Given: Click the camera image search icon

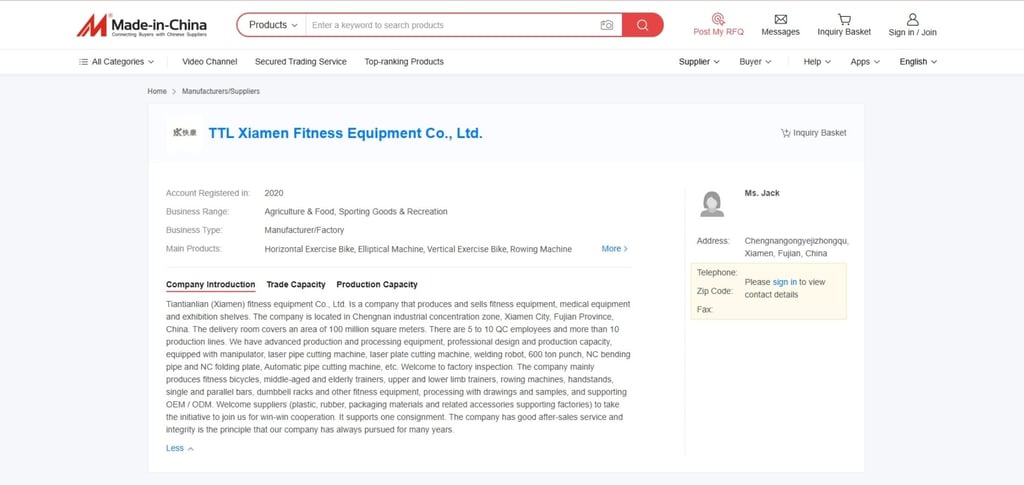Looking at the screenshot, I should [x=607, y=25].
